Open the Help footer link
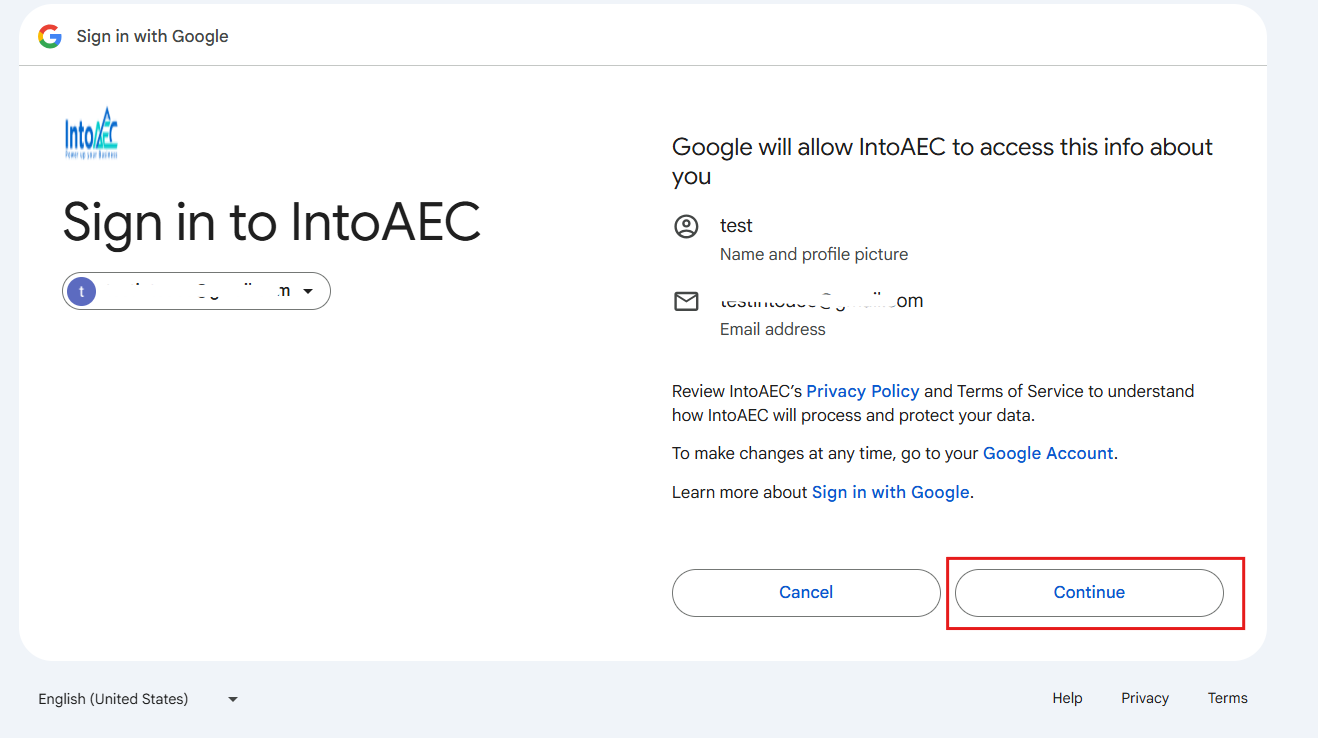The image size is (1318, 738). (1067, 698)
